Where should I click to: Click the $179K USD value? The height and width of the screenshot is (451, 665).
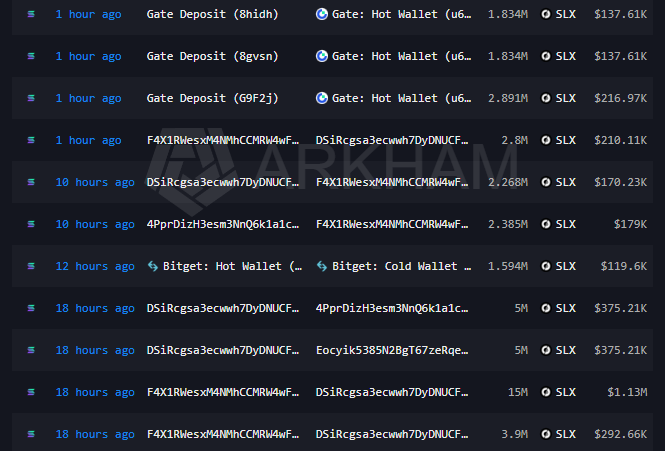click(630, 224)
